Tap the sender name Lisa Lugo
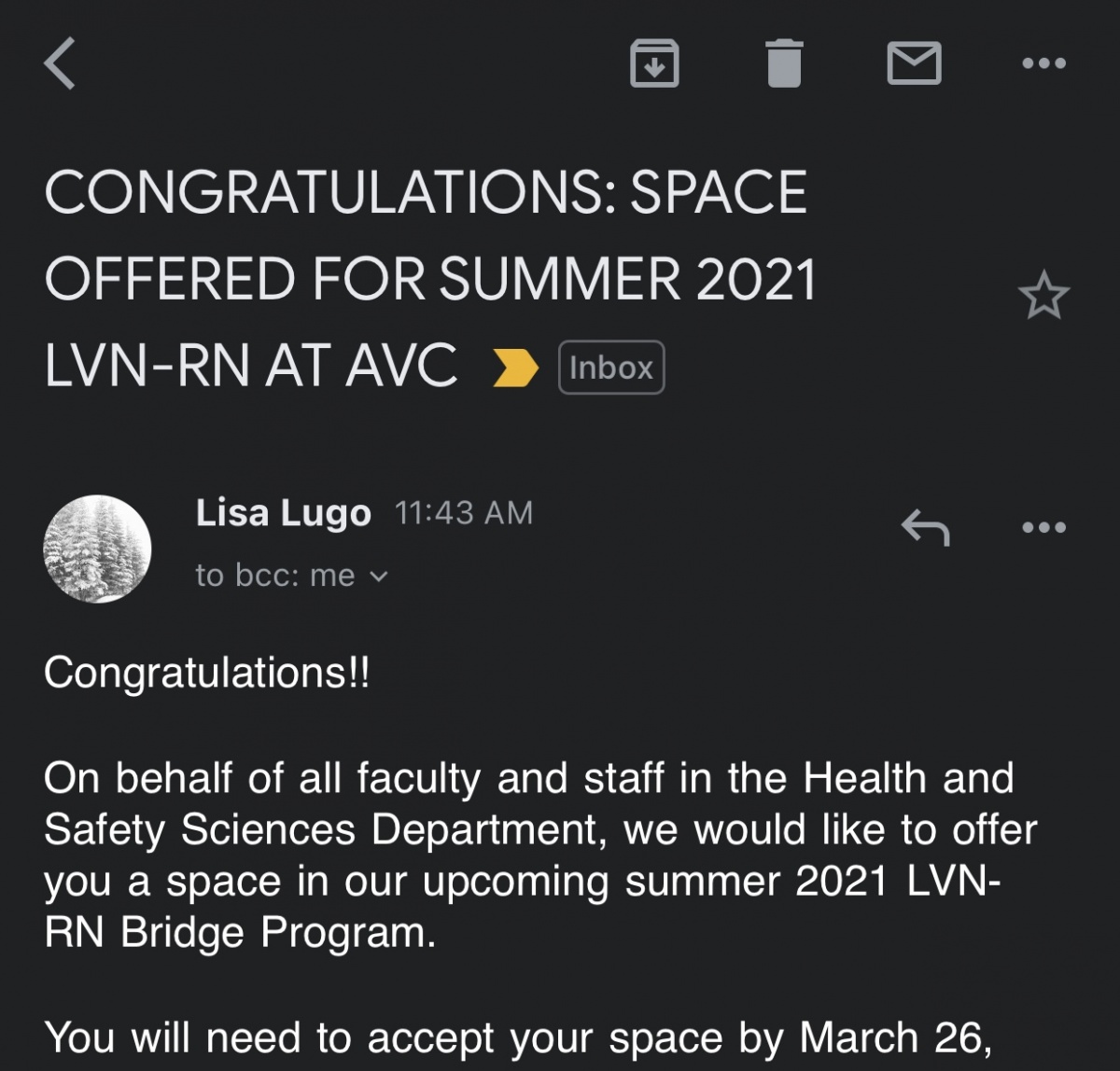Viewport: 1120px width, 1071px height. click(x=283, y=513)
